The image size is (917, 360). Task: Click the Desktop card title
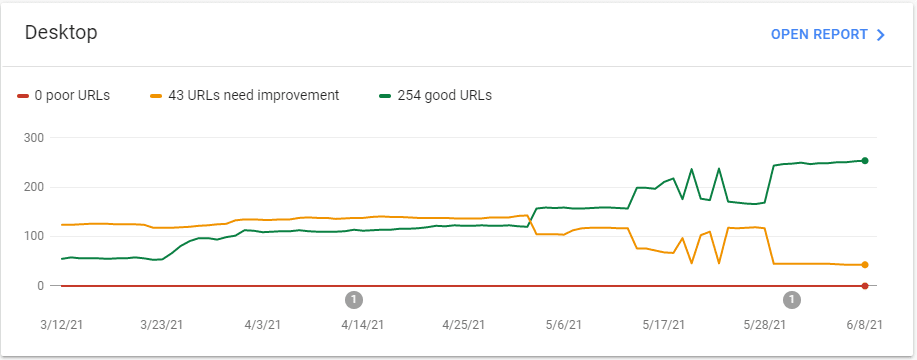pos(61,33)
